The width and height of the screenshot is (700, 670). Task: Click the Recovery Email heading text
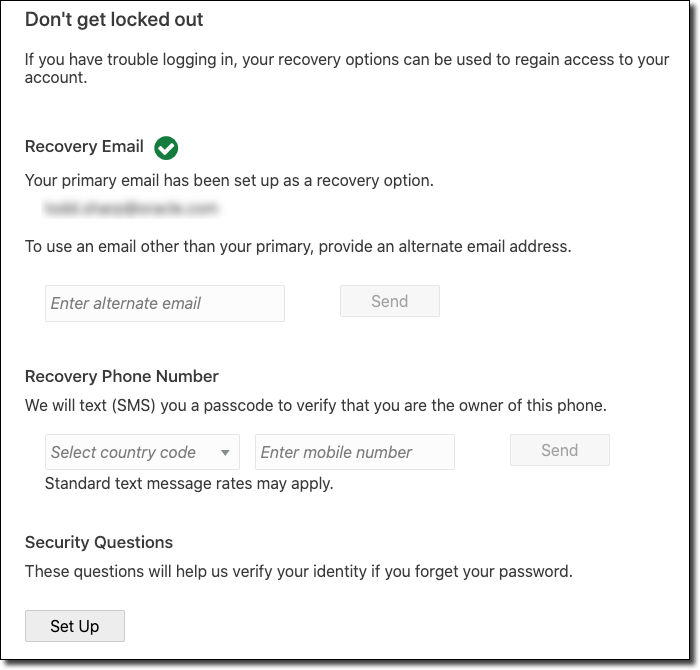tap(84, 147)
